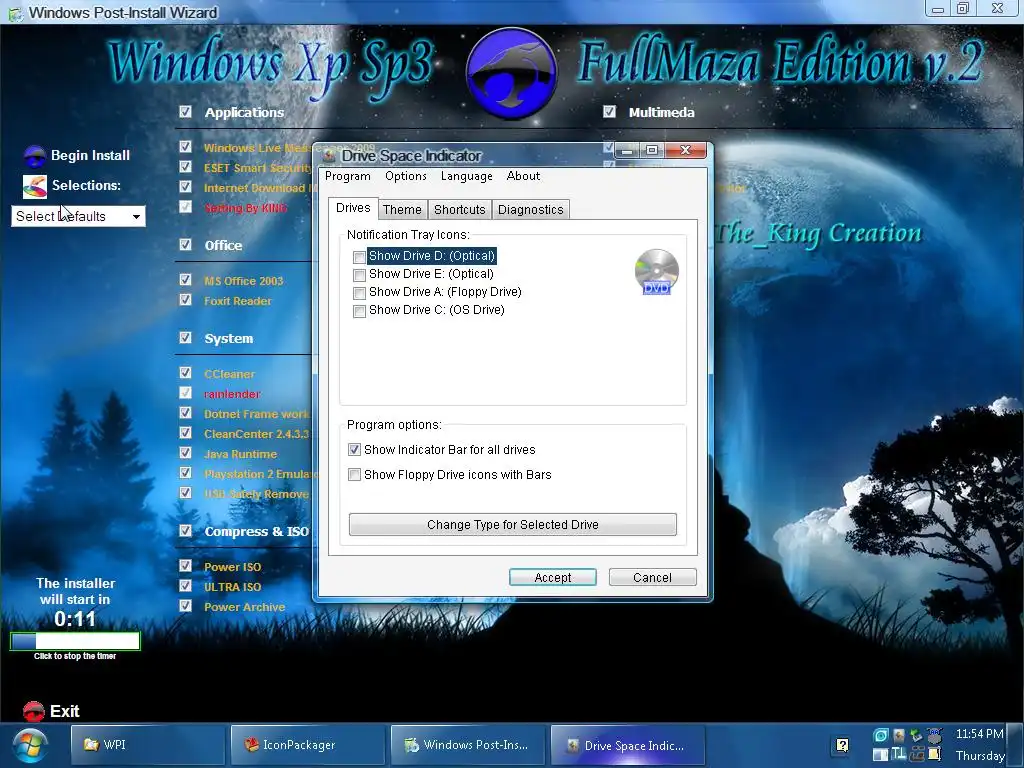
Task: Toggle the Office category checkbox
Action: click(x=185, y=244)
